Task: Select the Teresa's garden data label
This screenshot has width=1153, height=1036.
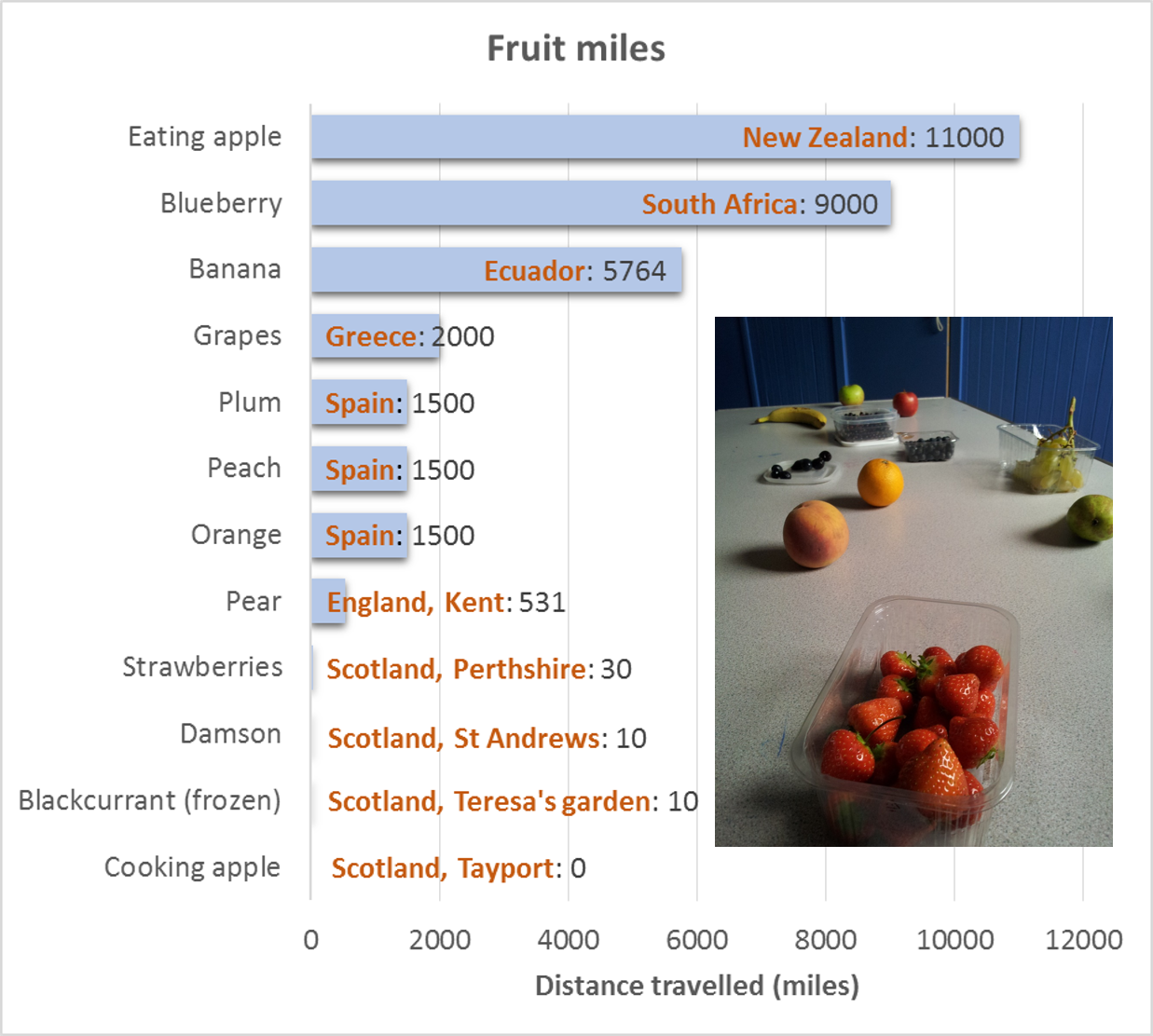Action: coord(513,801)
